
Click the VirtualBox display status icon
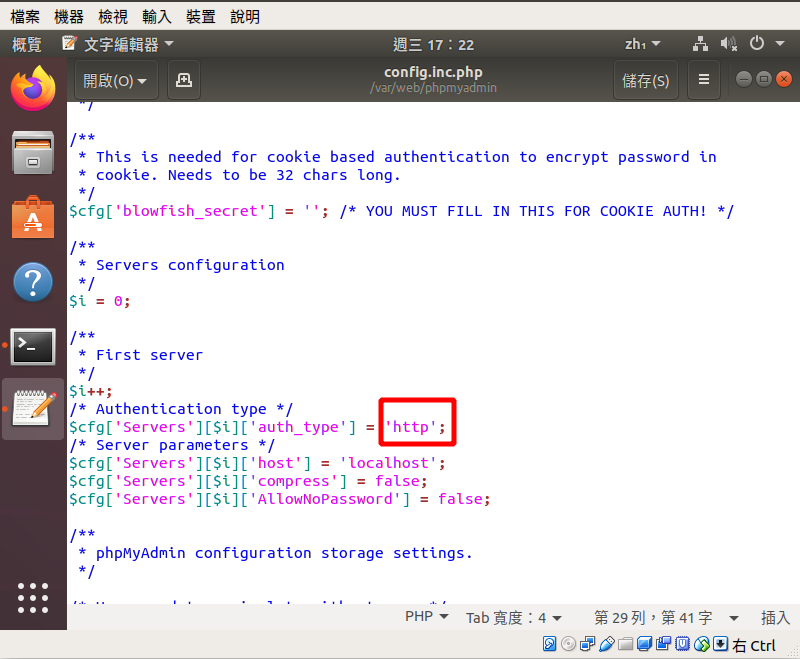click(644, 644)
